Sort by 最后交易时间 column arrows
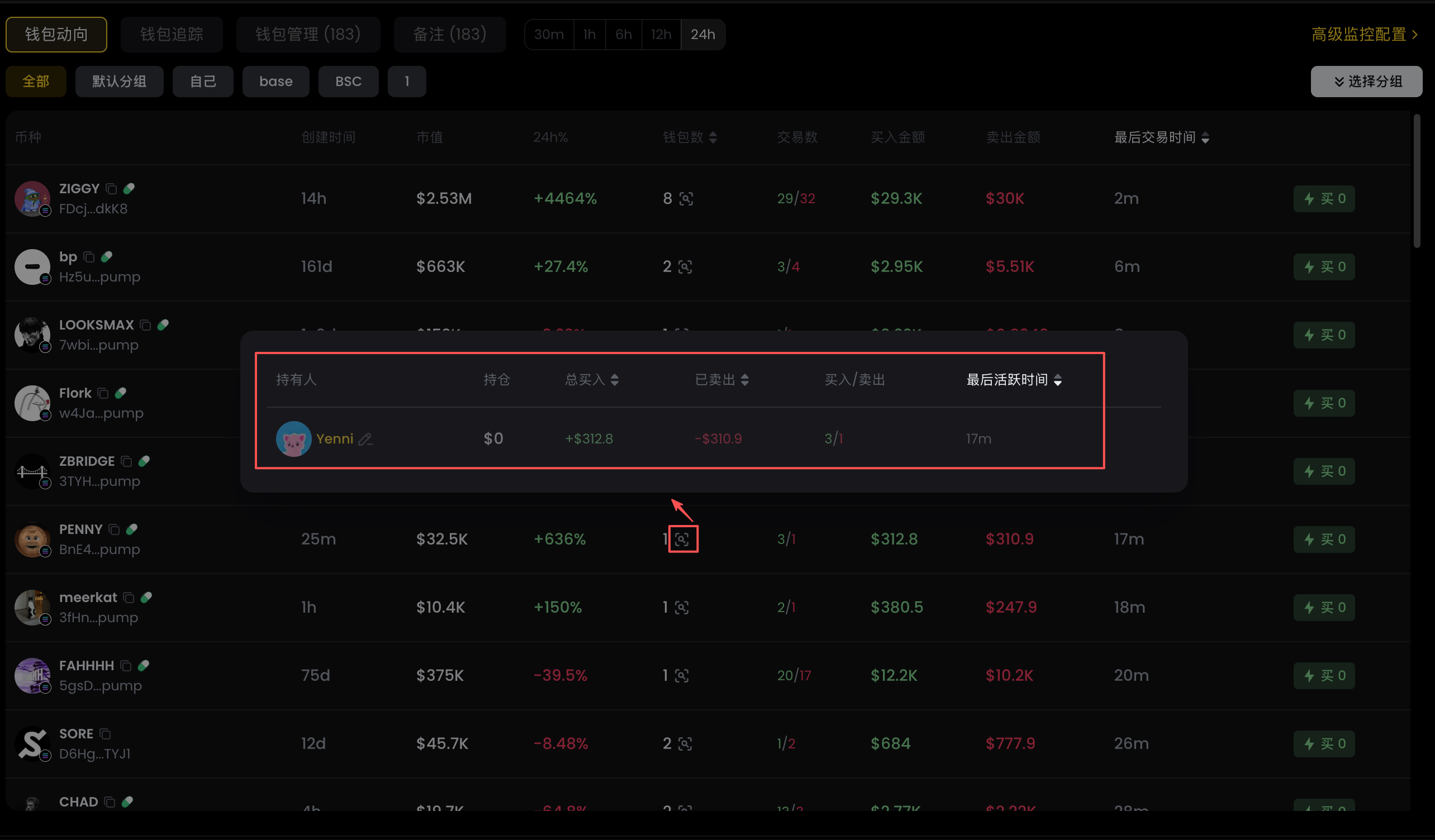This screenshot has height=840, width=1435. click(x=1205, y=138)
